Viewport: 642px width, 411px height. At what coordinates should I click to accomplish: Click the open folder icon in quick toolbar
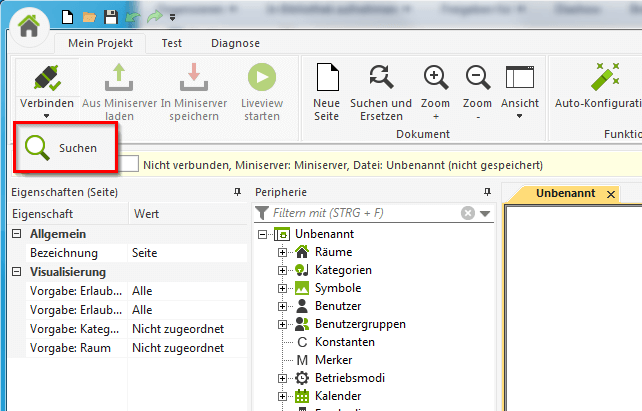pyautogui.click(x=90, y=17)
